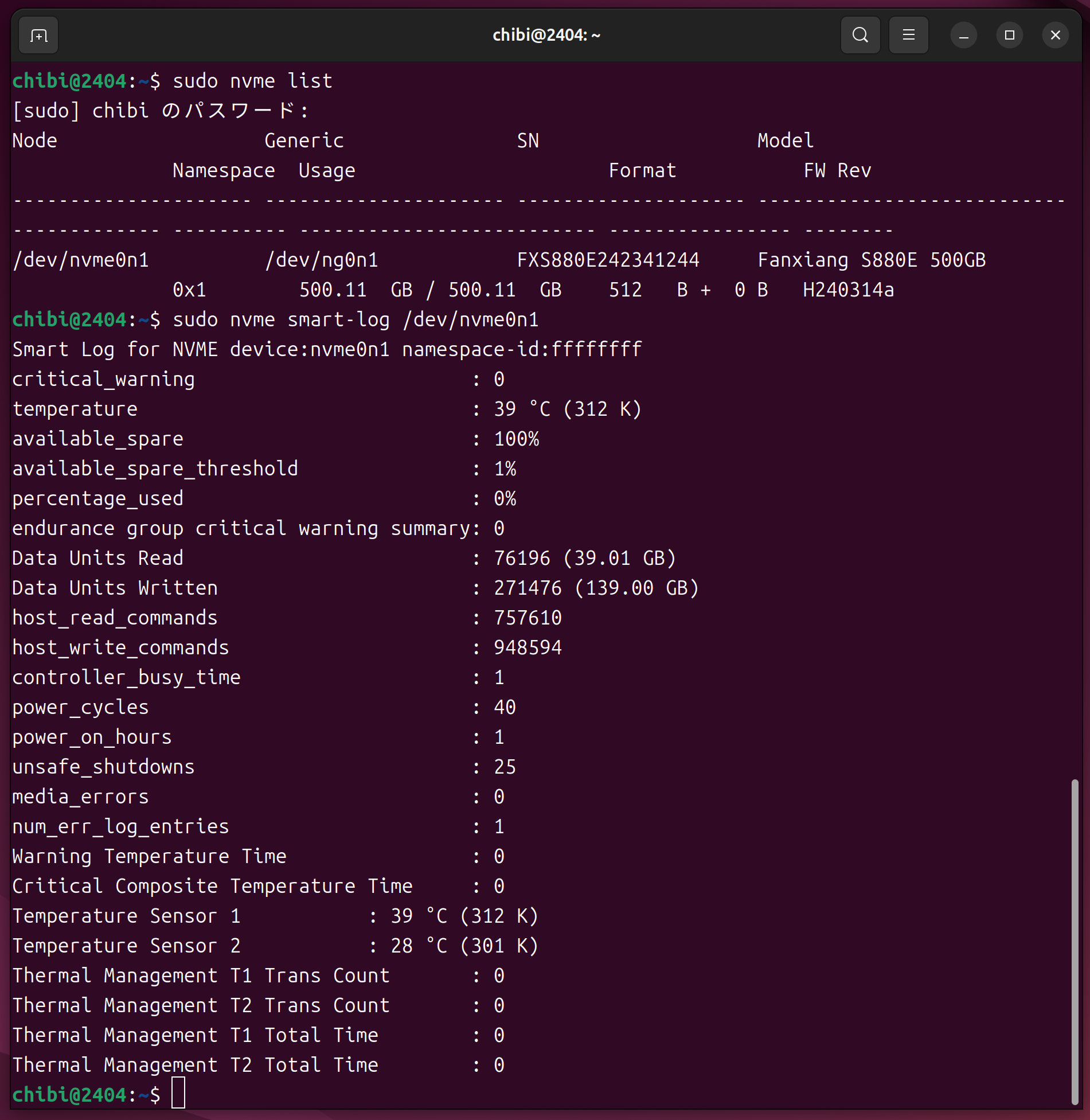Image resolution: width=1090 pixels, height=1120 pixels.
Task: Click the /dev/ng0n1 generic device path
Action: coord(321,260)
